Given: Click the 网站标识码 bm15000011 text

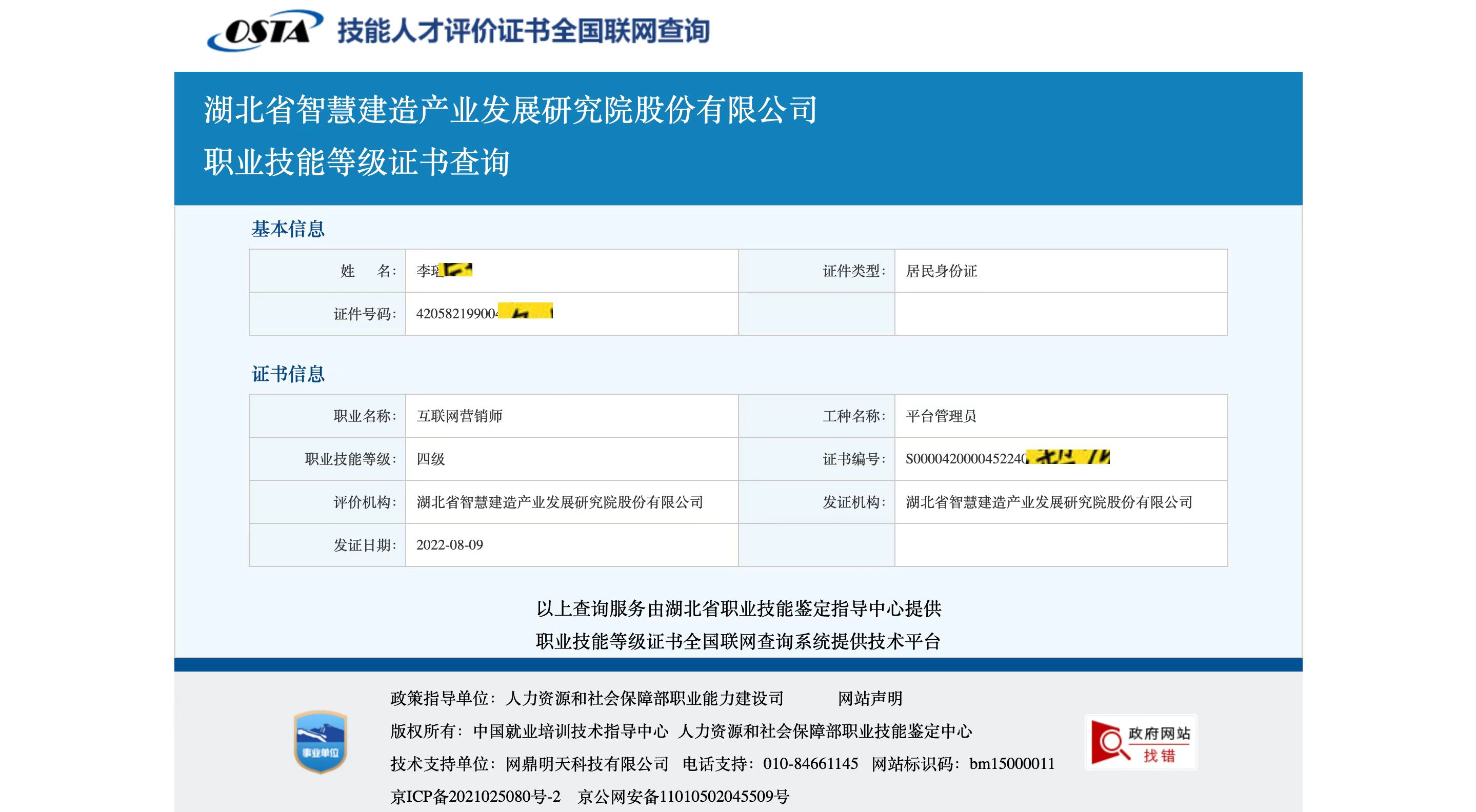Looking at the screenshot, I should coord(963,764).
